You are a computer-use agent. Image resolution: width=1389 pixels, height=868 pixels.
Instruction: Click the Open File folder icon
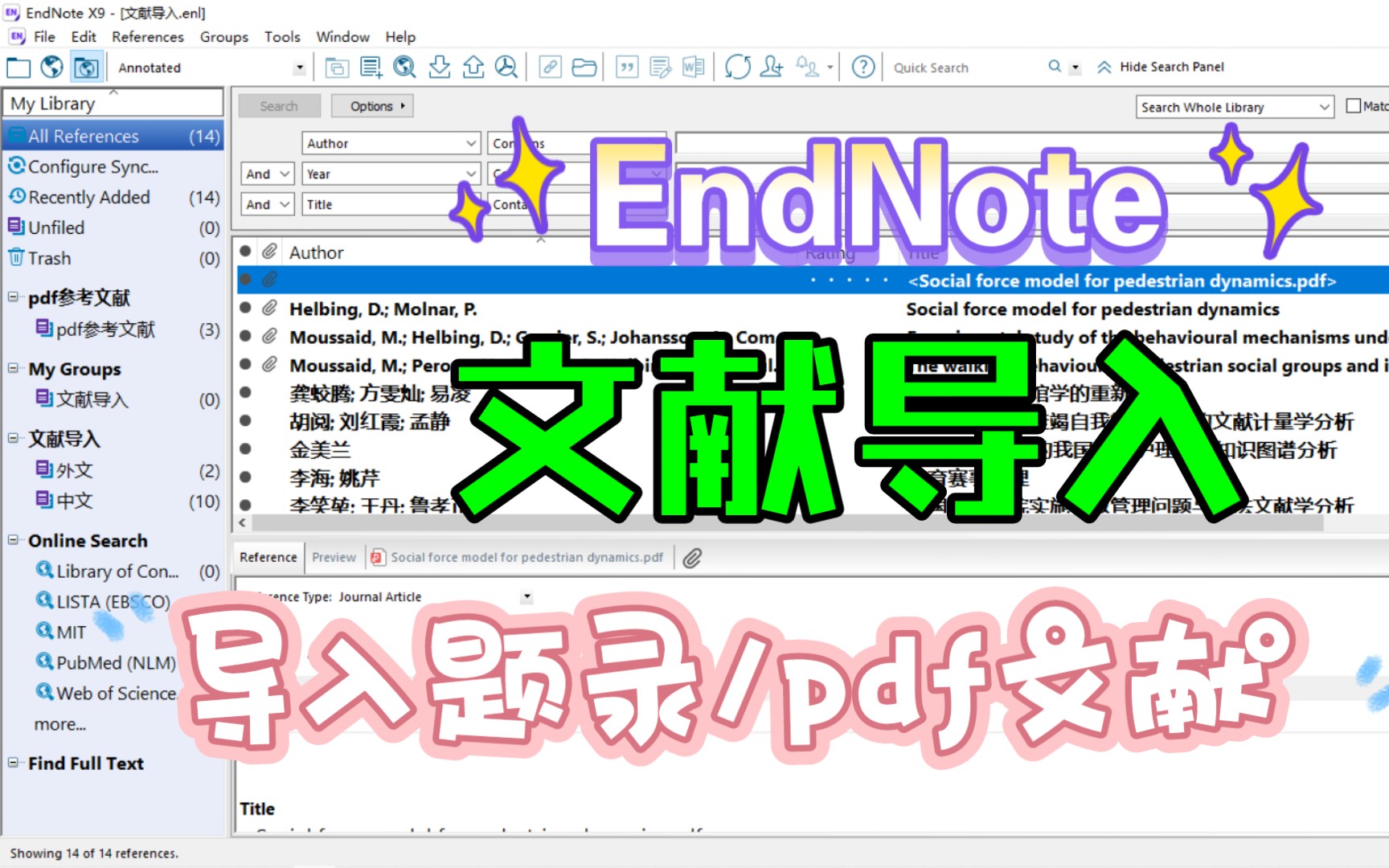pos(584,68)
